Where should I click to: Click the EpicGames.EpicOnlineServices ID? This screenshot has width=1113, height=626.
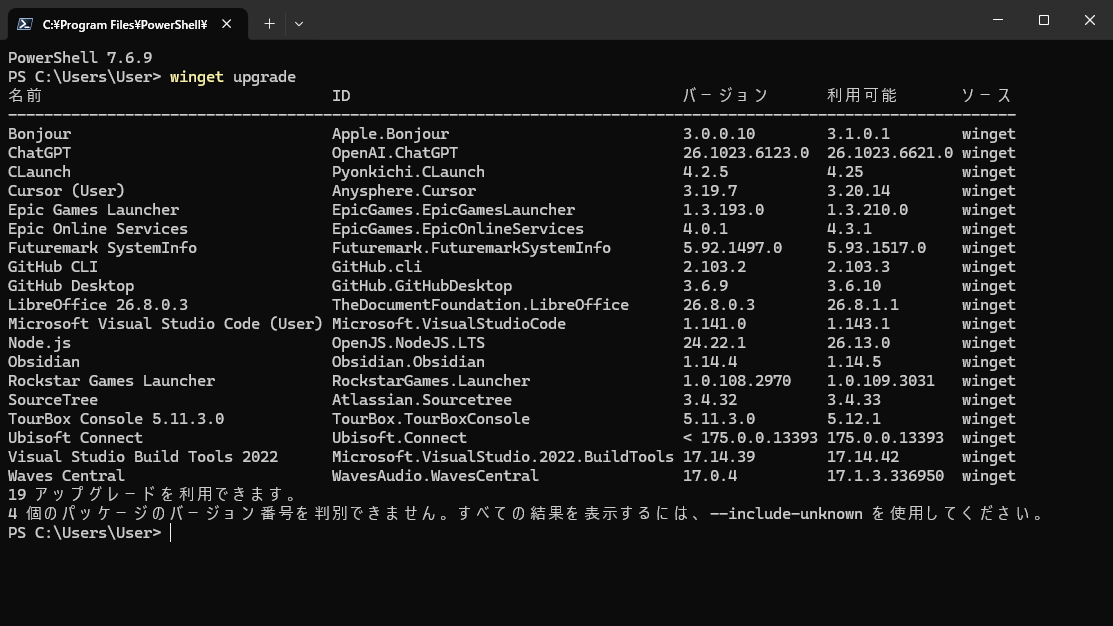(x=458, y=229)
